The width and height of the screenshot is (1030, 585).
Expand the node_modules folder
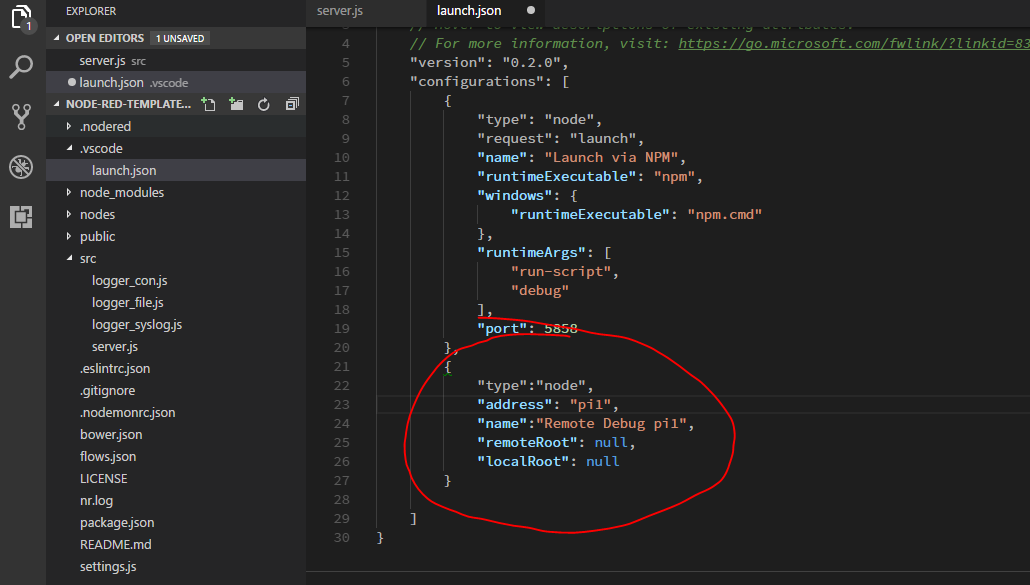121,192
